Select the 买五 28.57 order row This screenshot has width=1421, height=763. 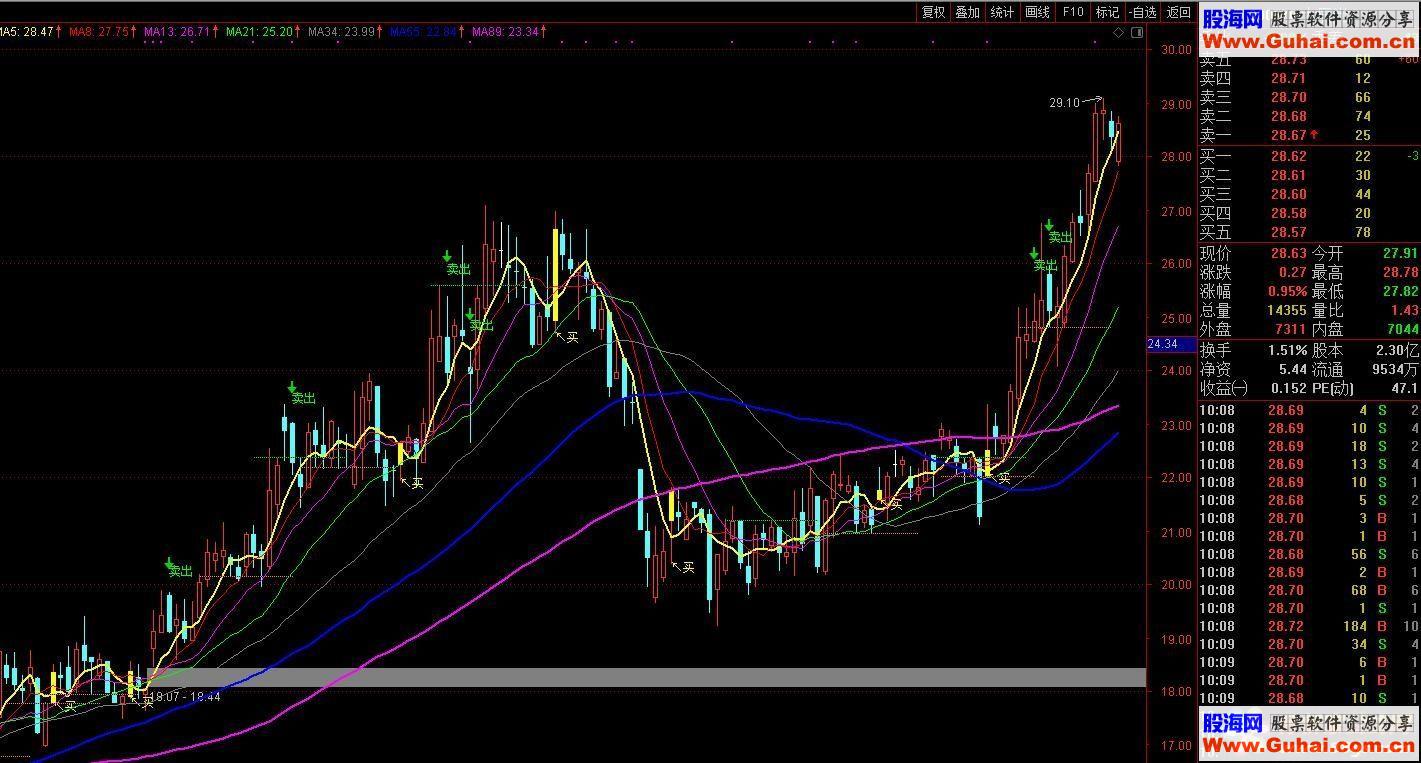[x=1309, y=232]
